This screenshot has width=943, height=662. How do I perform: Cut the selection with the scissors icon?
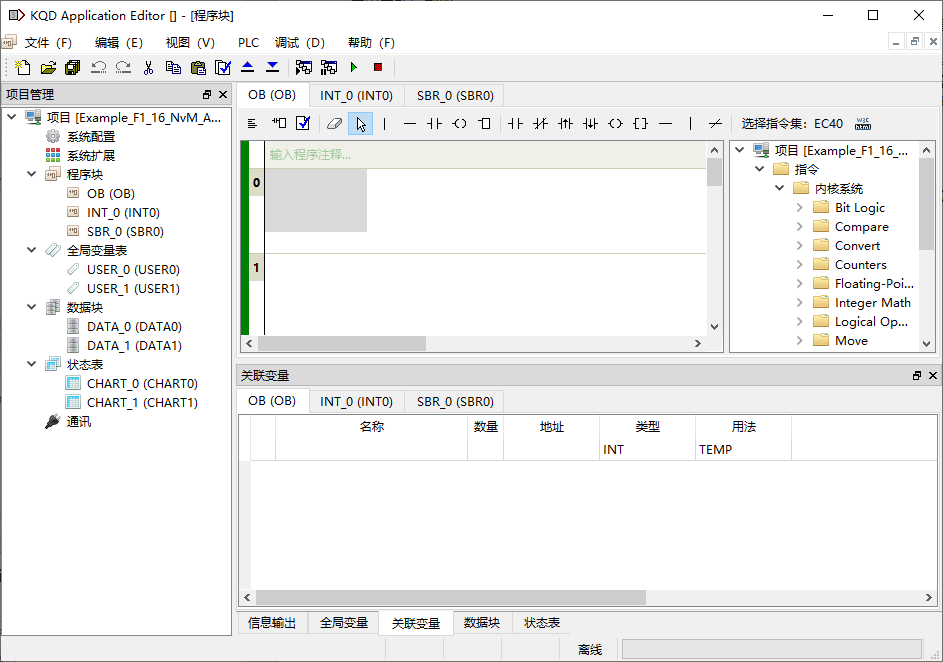[x=149, y=67]
